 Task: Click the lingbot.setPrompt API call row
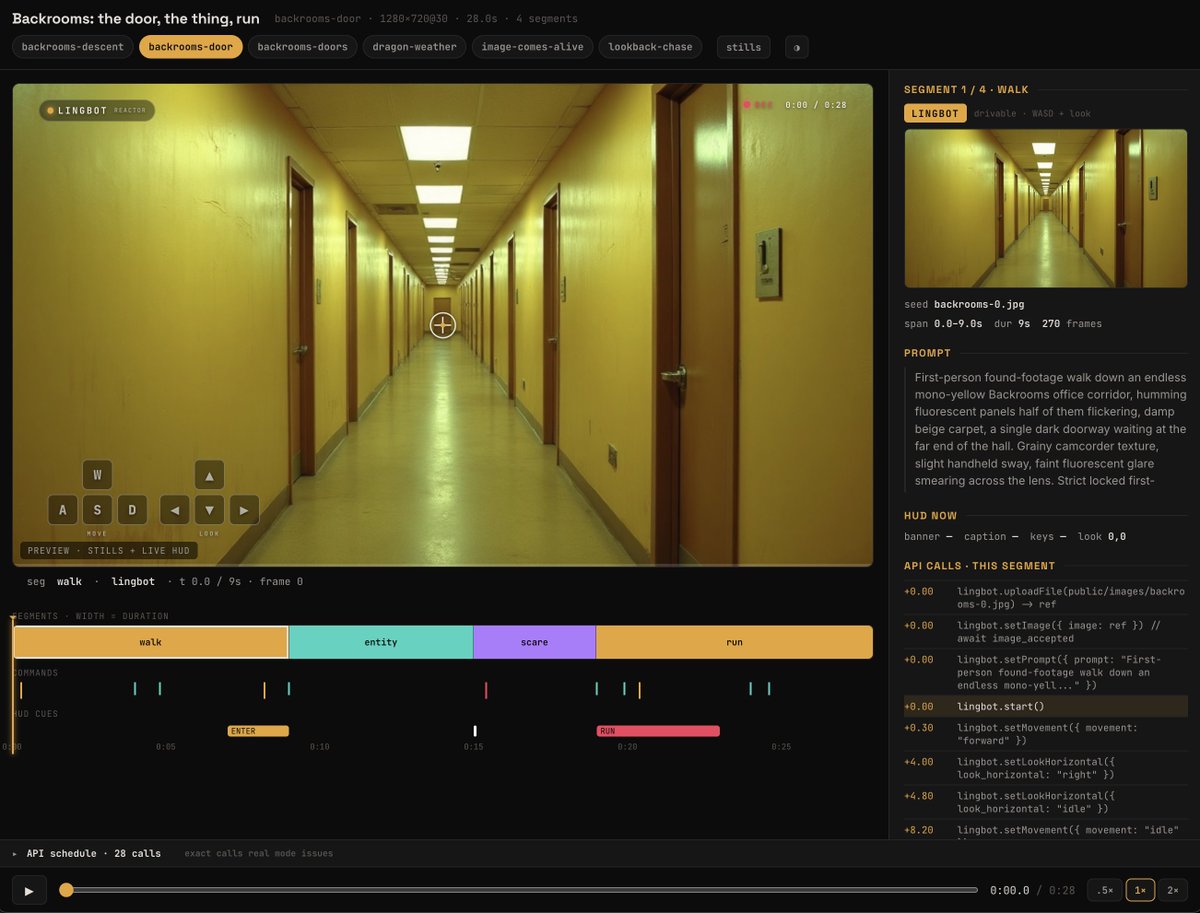point(1046,672)
